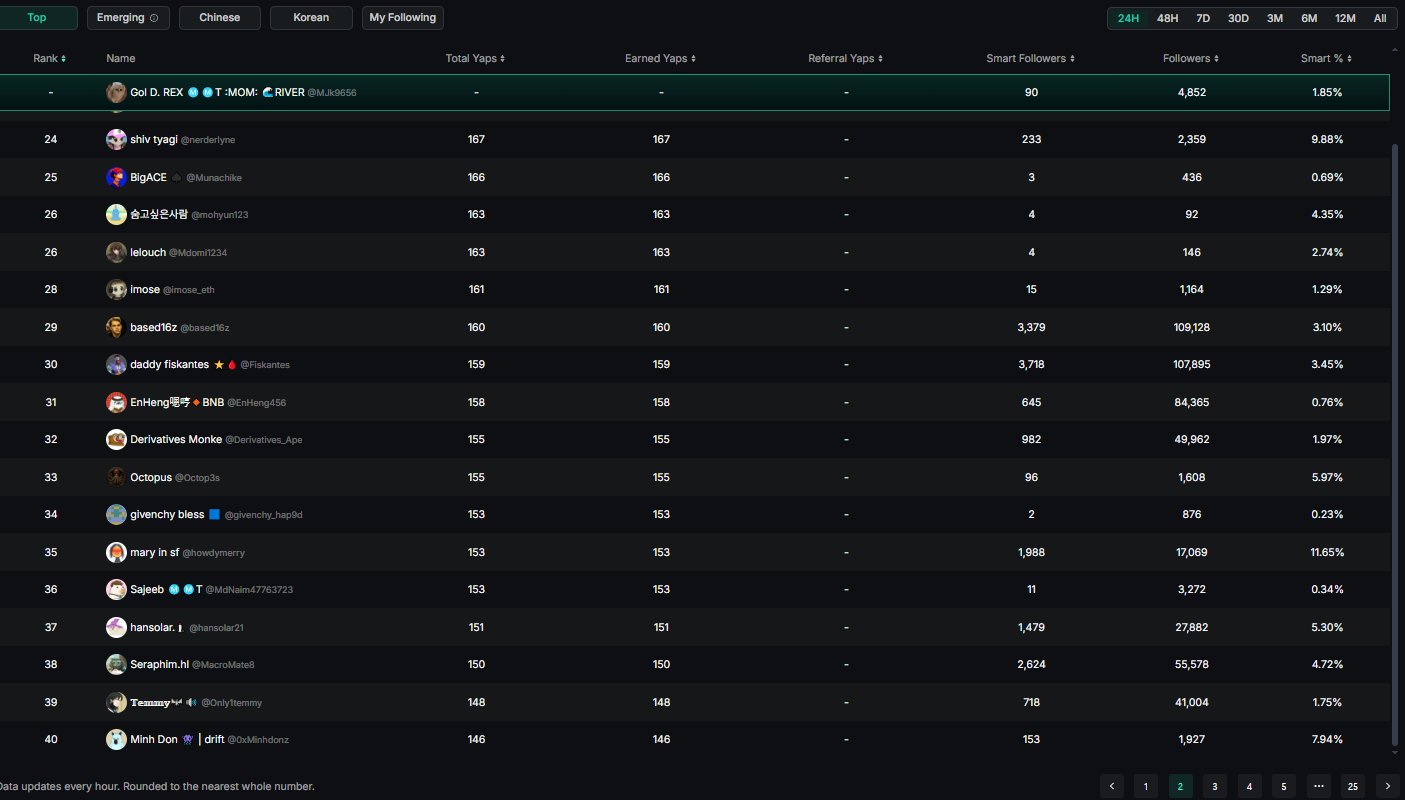Click the avatar of @EnHeng456
Screen dimensions: 1405x800
116,402
